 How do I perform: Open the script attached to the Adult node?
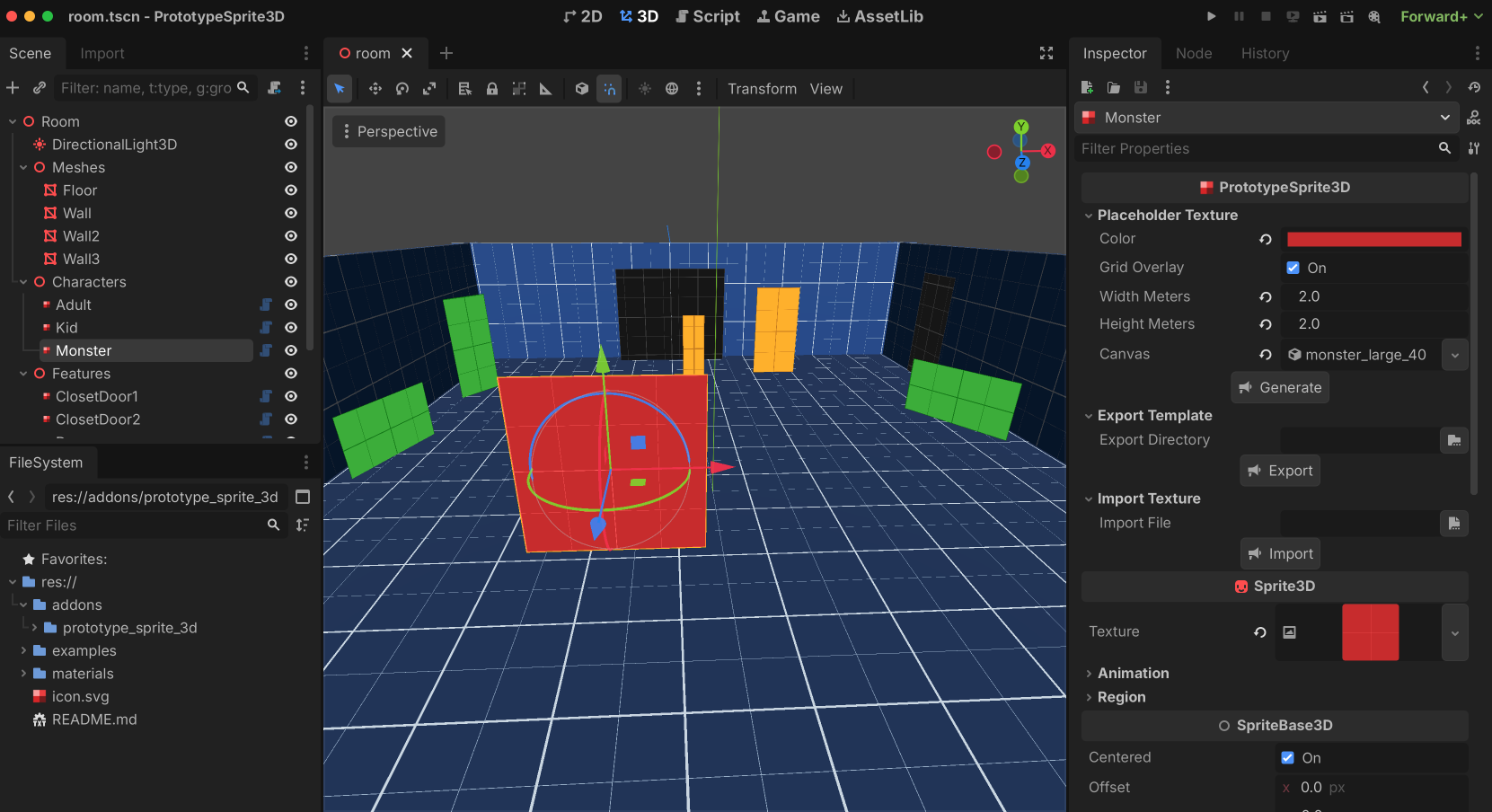point(266,304)
